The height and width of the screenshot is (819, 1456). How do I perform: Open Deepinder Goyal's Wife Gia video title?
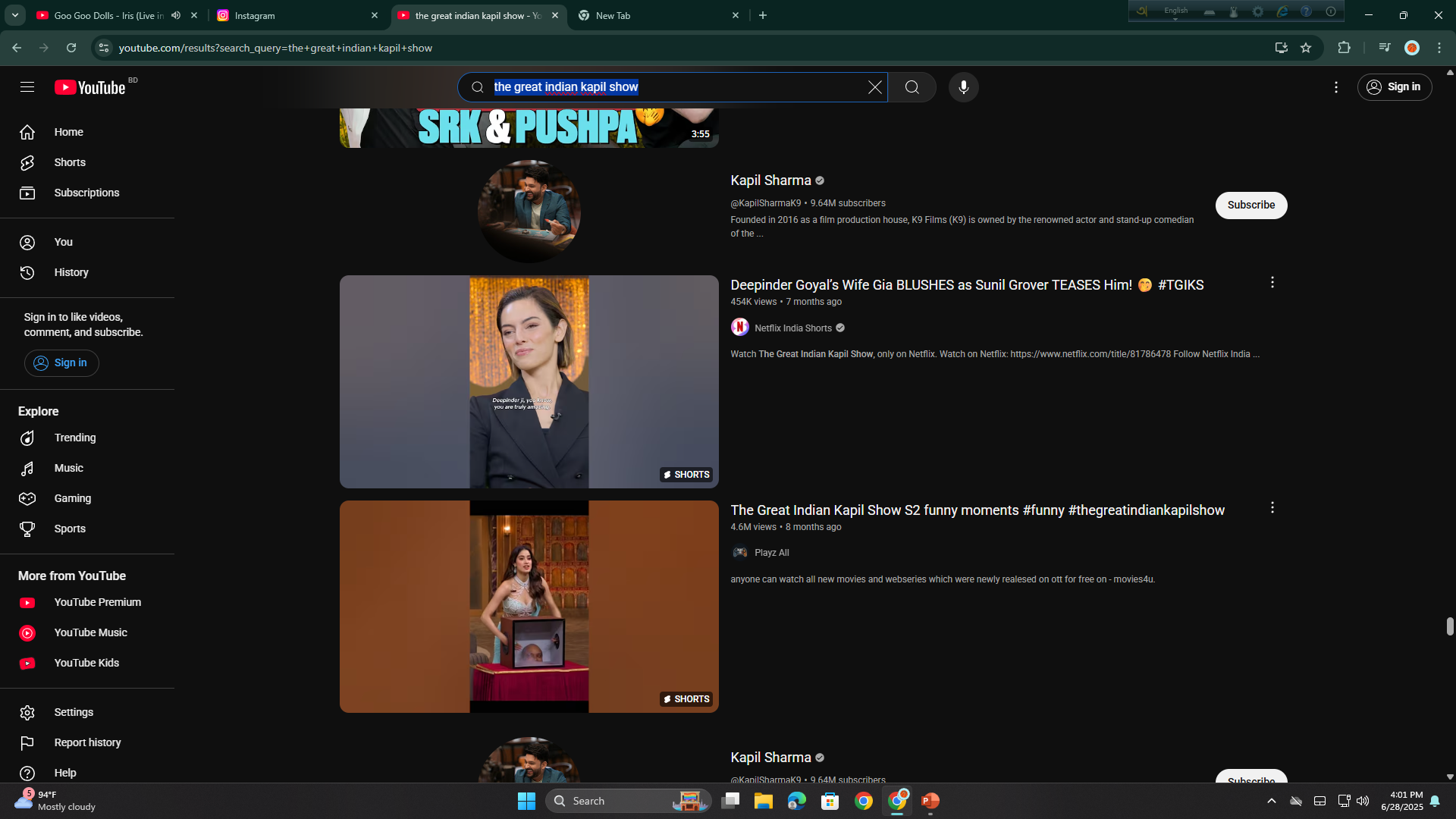coord(967,285)
